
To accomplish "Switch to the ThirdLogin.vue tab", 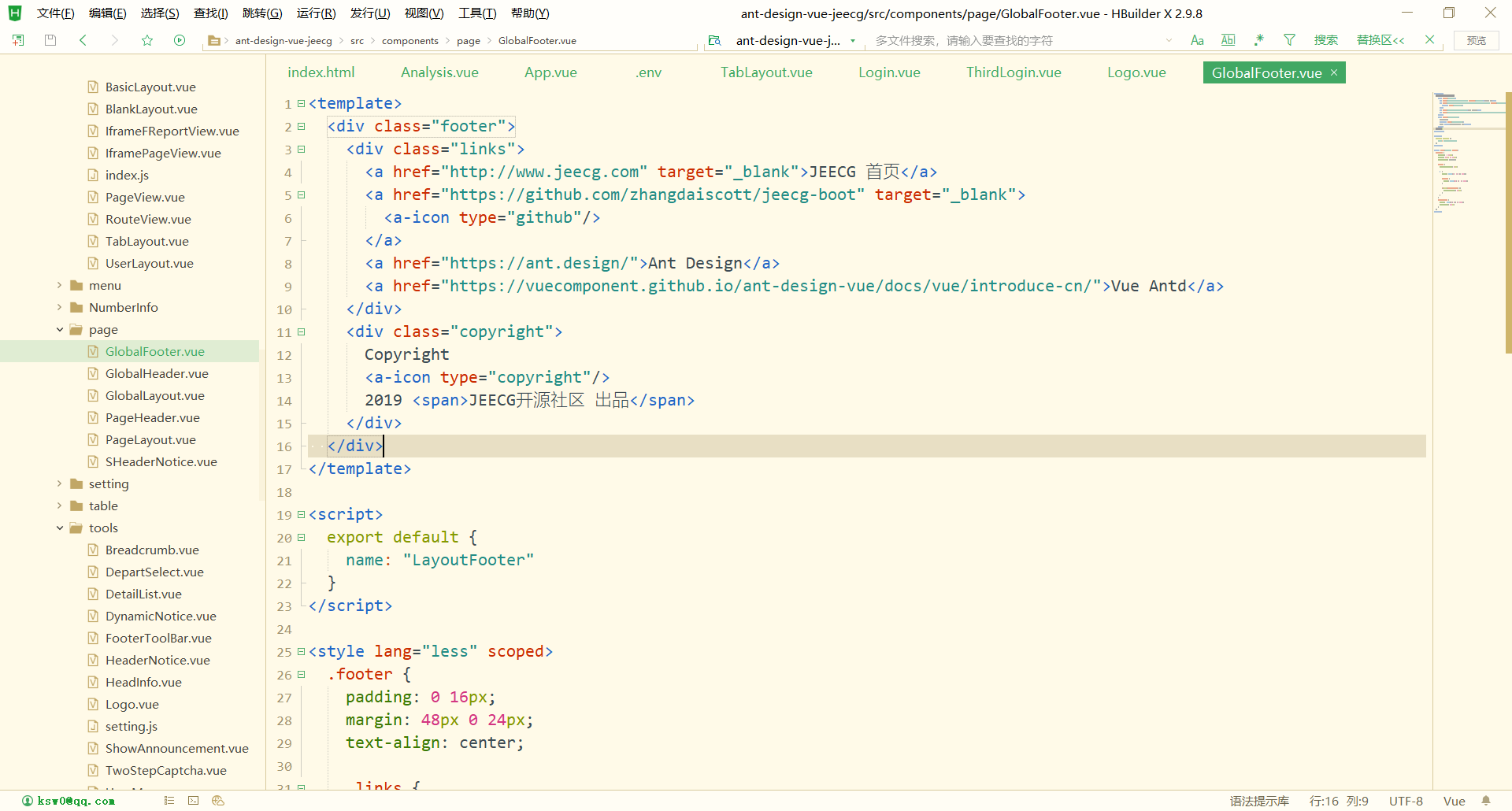I will coord(1014,72).
